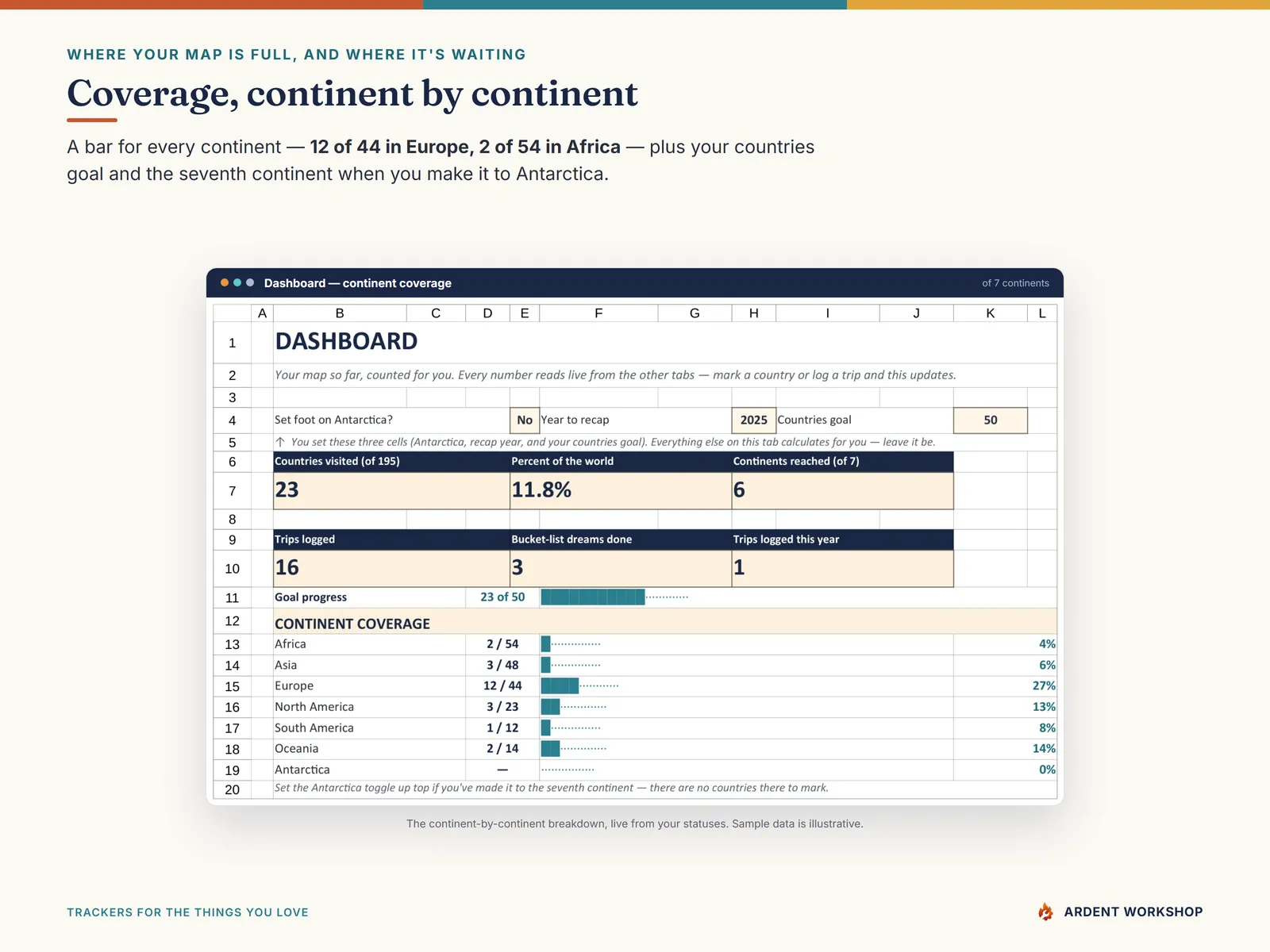The image size is (1270, 952).
Task: Click the '3 / 48' Asia count
Action: (x=502, y=666)
